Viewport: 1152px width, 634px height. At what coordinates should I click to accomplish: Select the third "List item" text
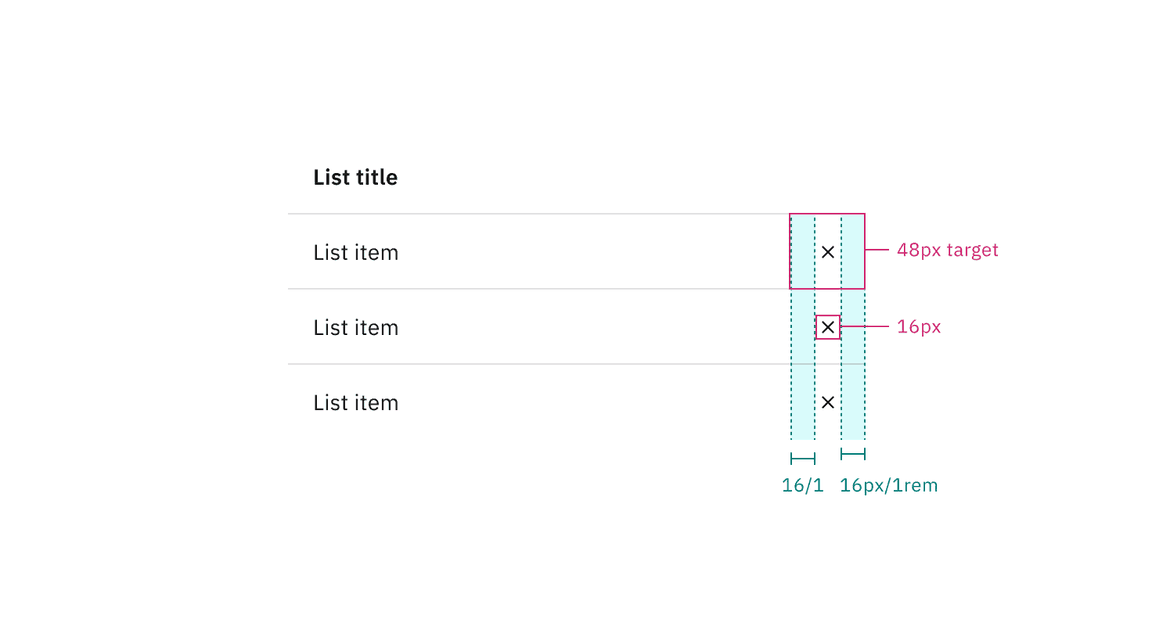point(355,403)
